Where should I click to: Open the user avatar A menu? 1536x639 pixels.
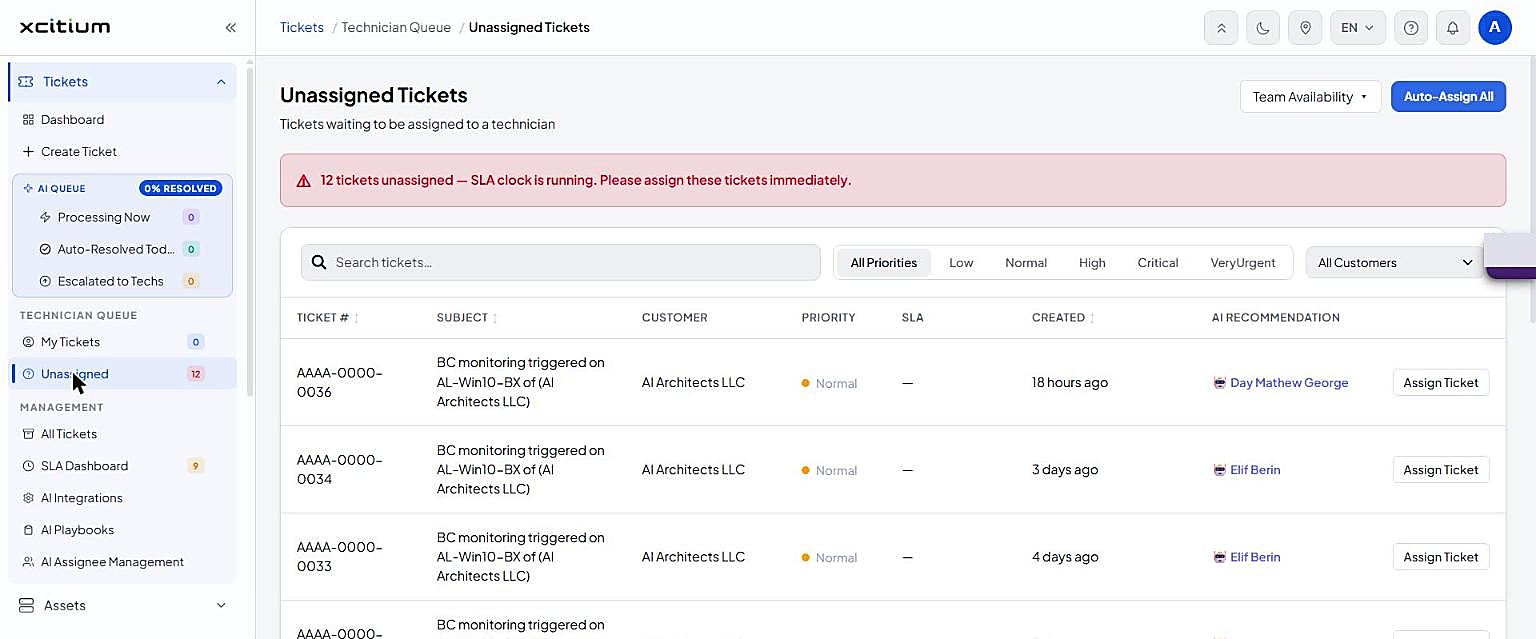tap(1495, 28)
